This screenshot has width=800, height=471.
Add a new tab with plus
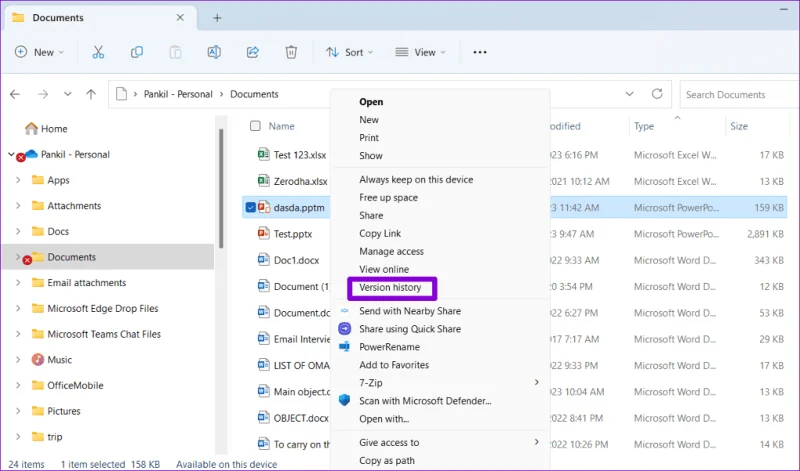(x=217, y=18)
